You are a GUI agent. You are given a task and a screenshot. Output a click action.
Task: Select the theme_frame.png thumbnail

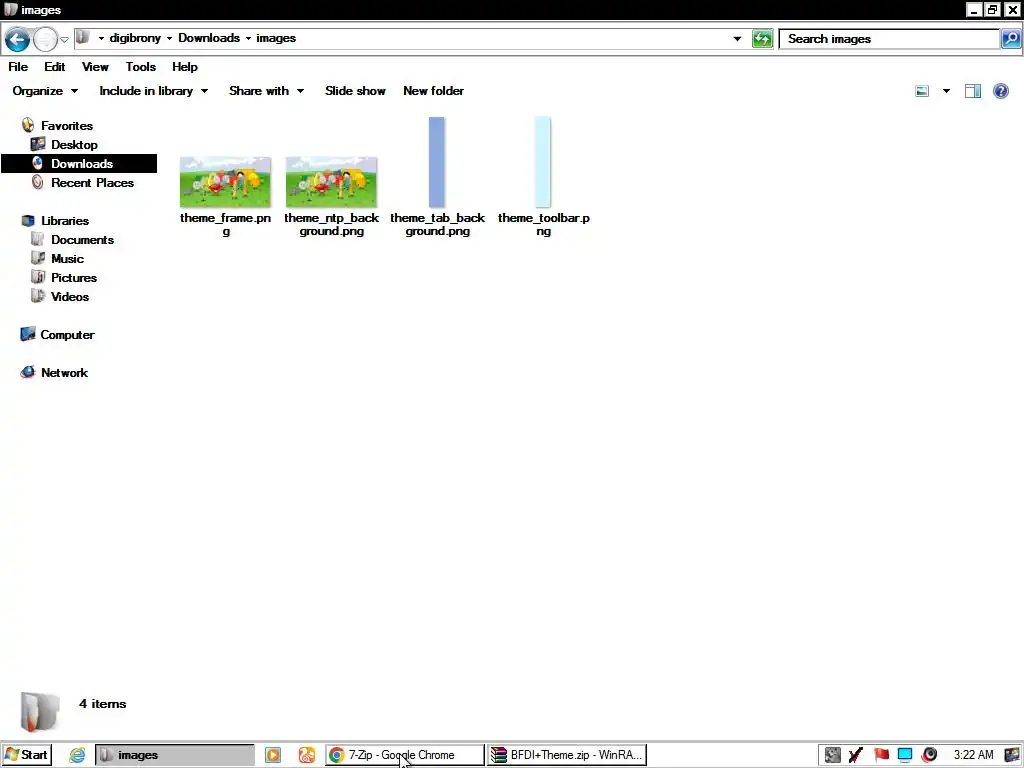tap(225, 182)
